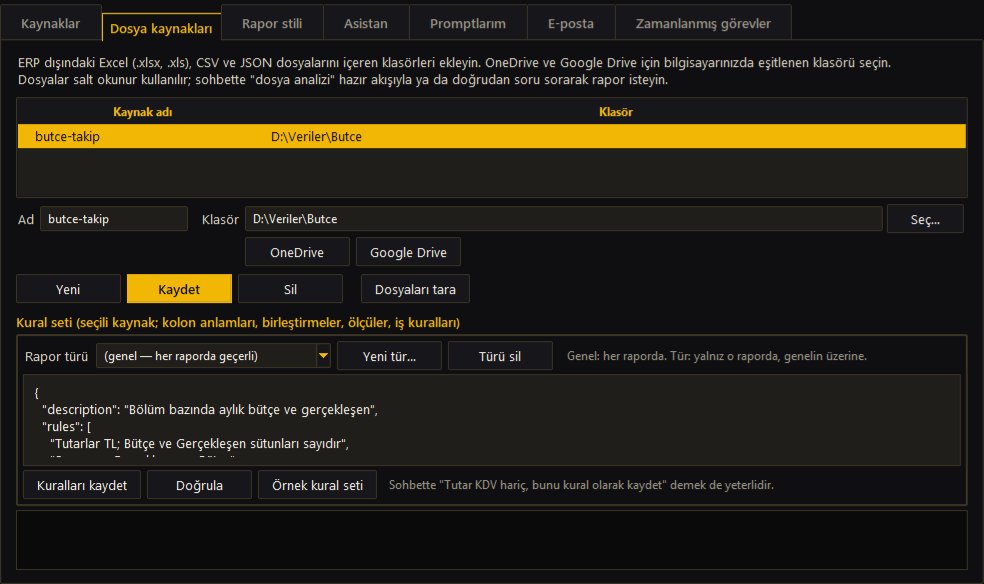Switch to the E-posta tab
Image resolution: width=984 pixels, height=584 pixels.
(570, 23)
